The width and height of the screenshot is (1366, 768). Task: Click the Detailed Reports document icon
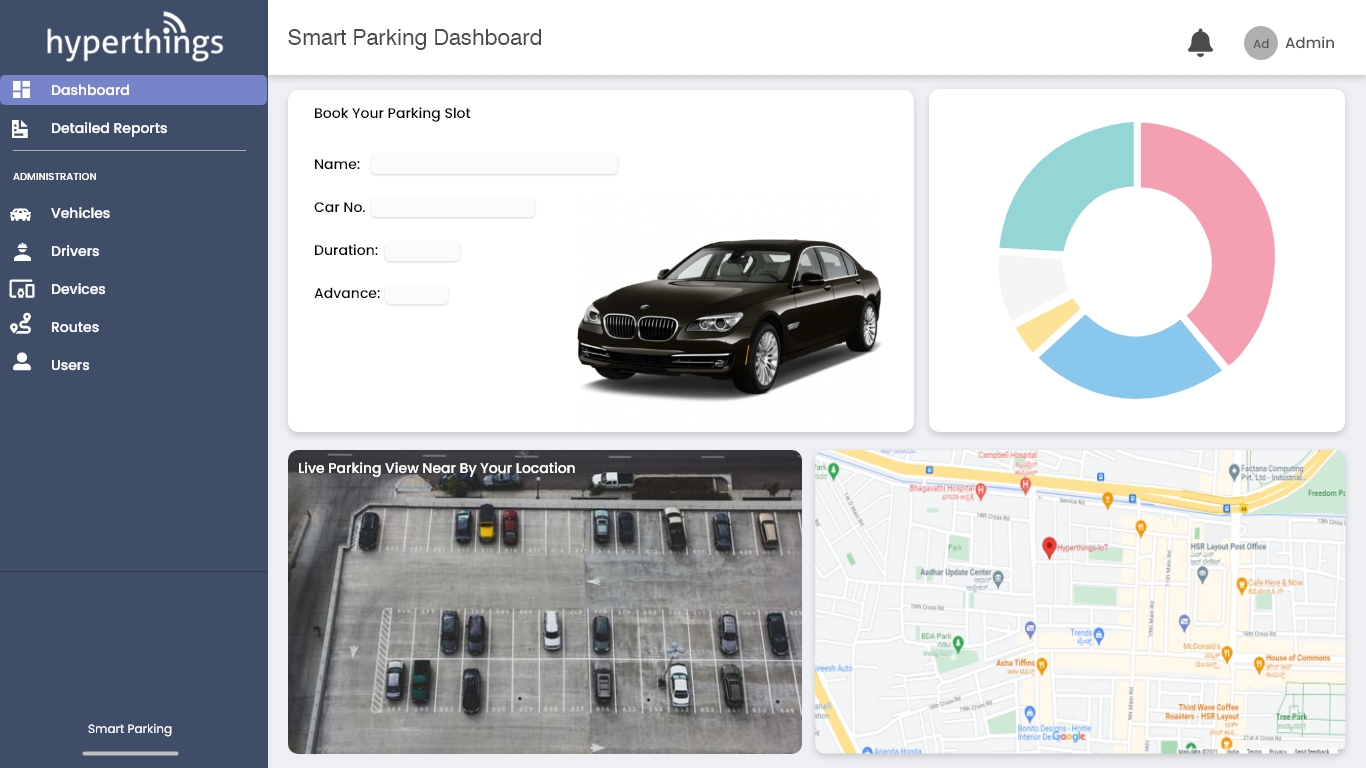pos(21,128)
